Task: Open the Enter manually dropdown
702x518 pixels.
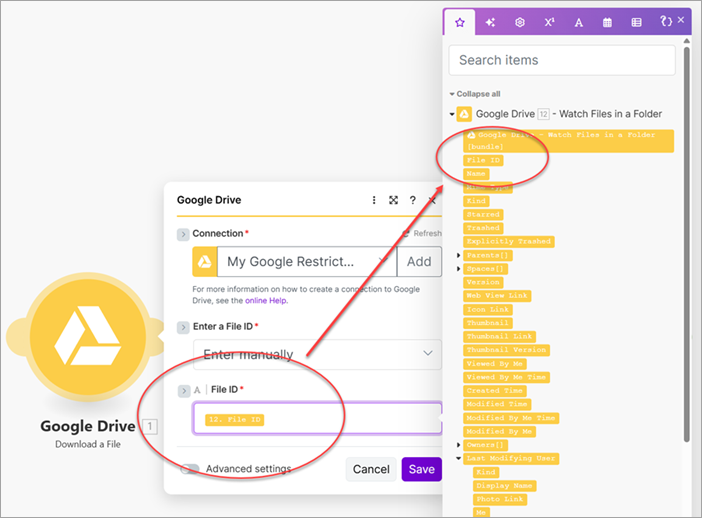Action: [x=317, y=354]
